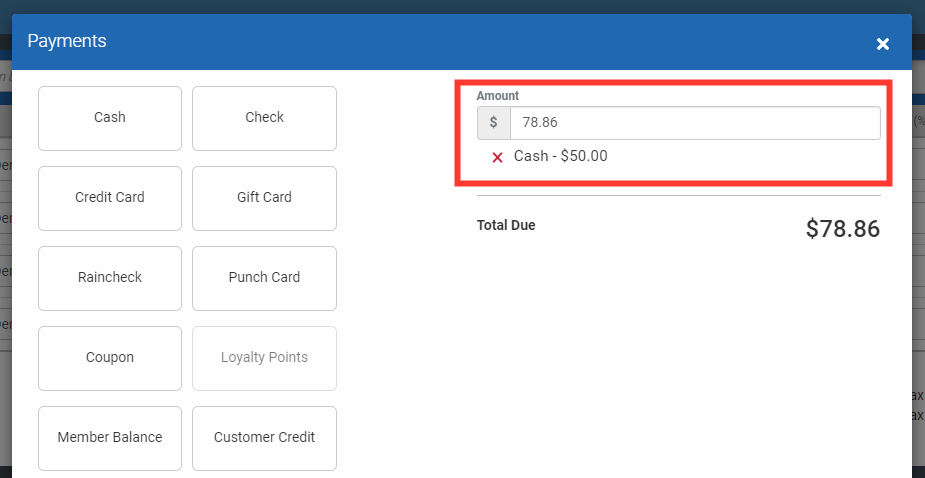Apply a Raincheck payment

coord(110,278)
